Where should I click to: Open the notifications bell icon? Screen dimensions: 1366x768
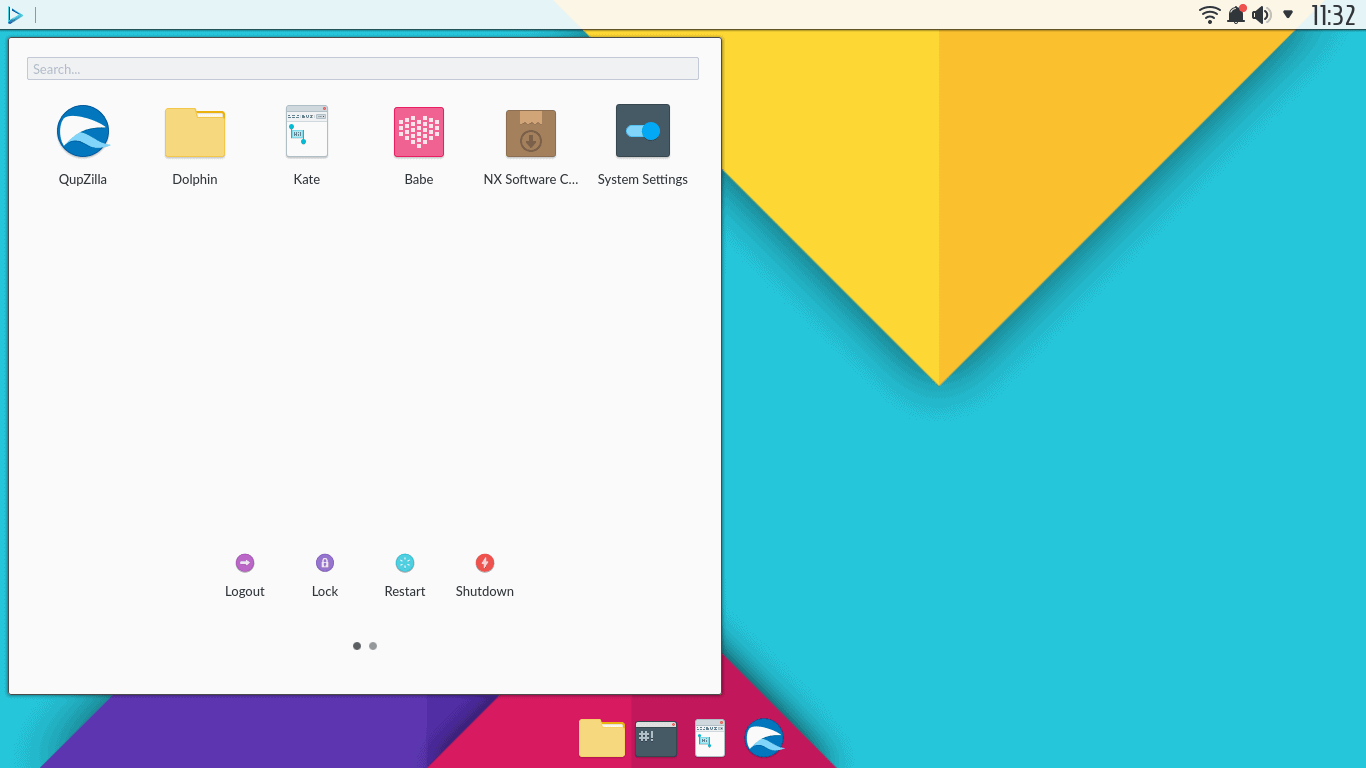click(1237, 14)
